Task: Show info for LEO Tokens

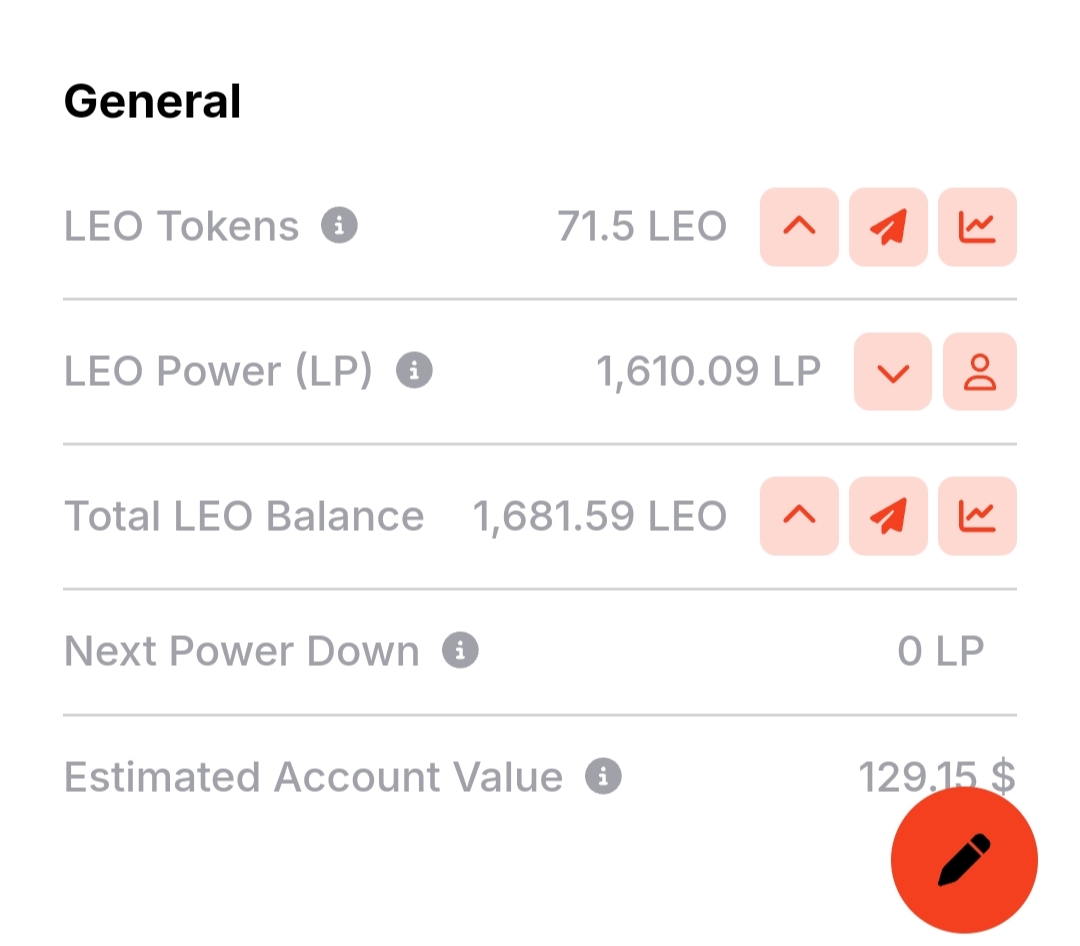Action: [339, 225]
